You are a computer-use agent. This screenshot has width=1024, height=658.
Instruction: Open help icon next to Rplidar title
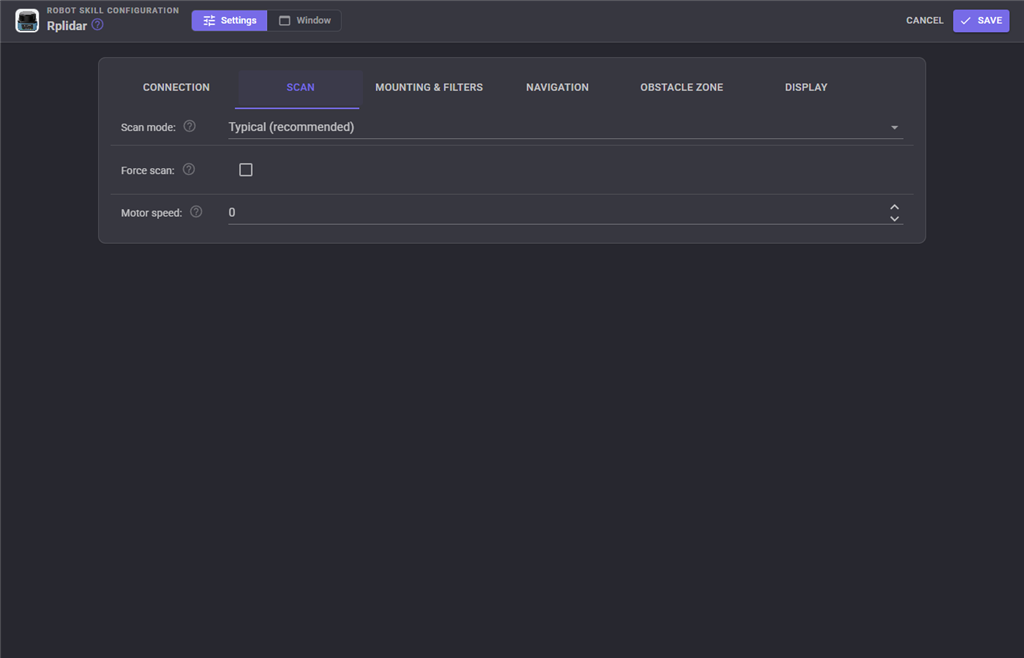coord(97,25)
